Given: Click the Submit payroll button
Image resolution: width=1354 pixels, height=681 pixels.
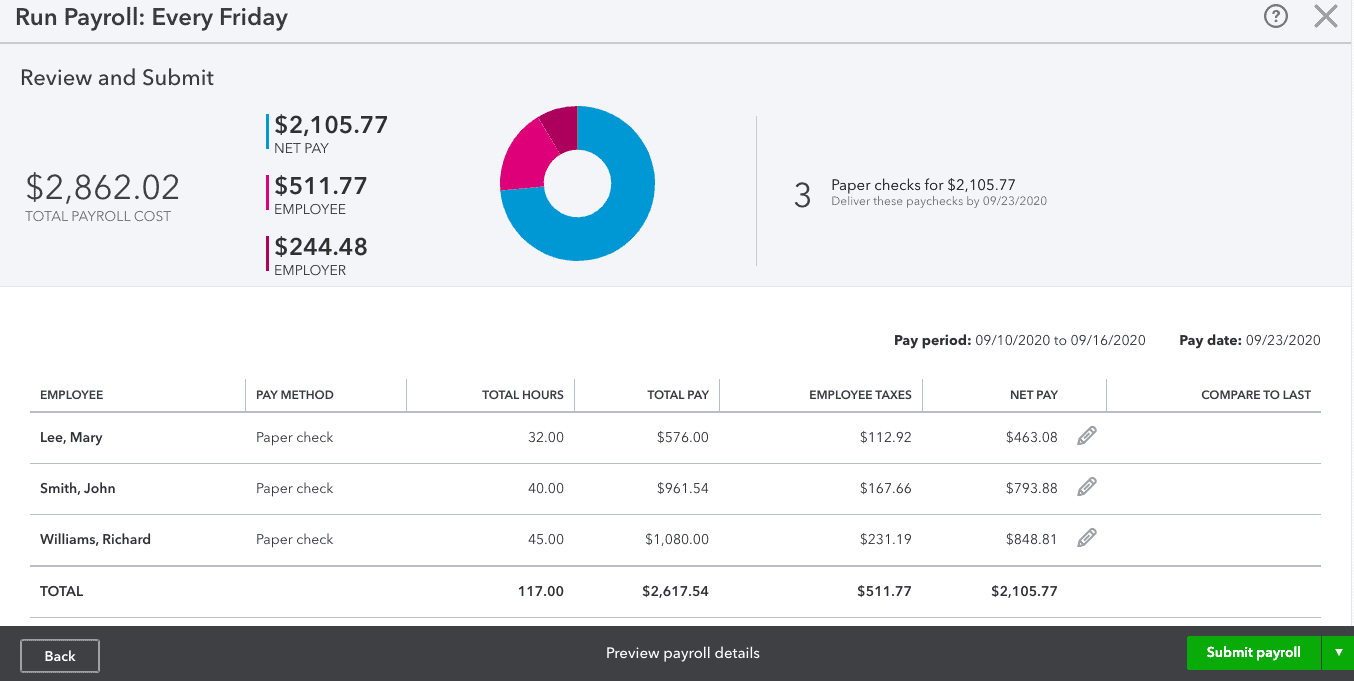Looking at the screenshot, I should [1254, 652].
